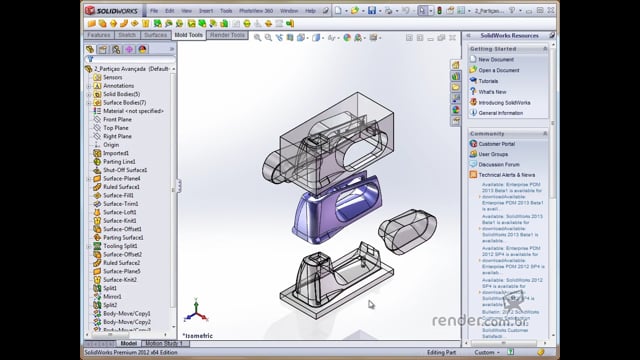Screen dimensions: 640x360
Task: Collapse the Getting Started section
Action: (x=545, y=49)
